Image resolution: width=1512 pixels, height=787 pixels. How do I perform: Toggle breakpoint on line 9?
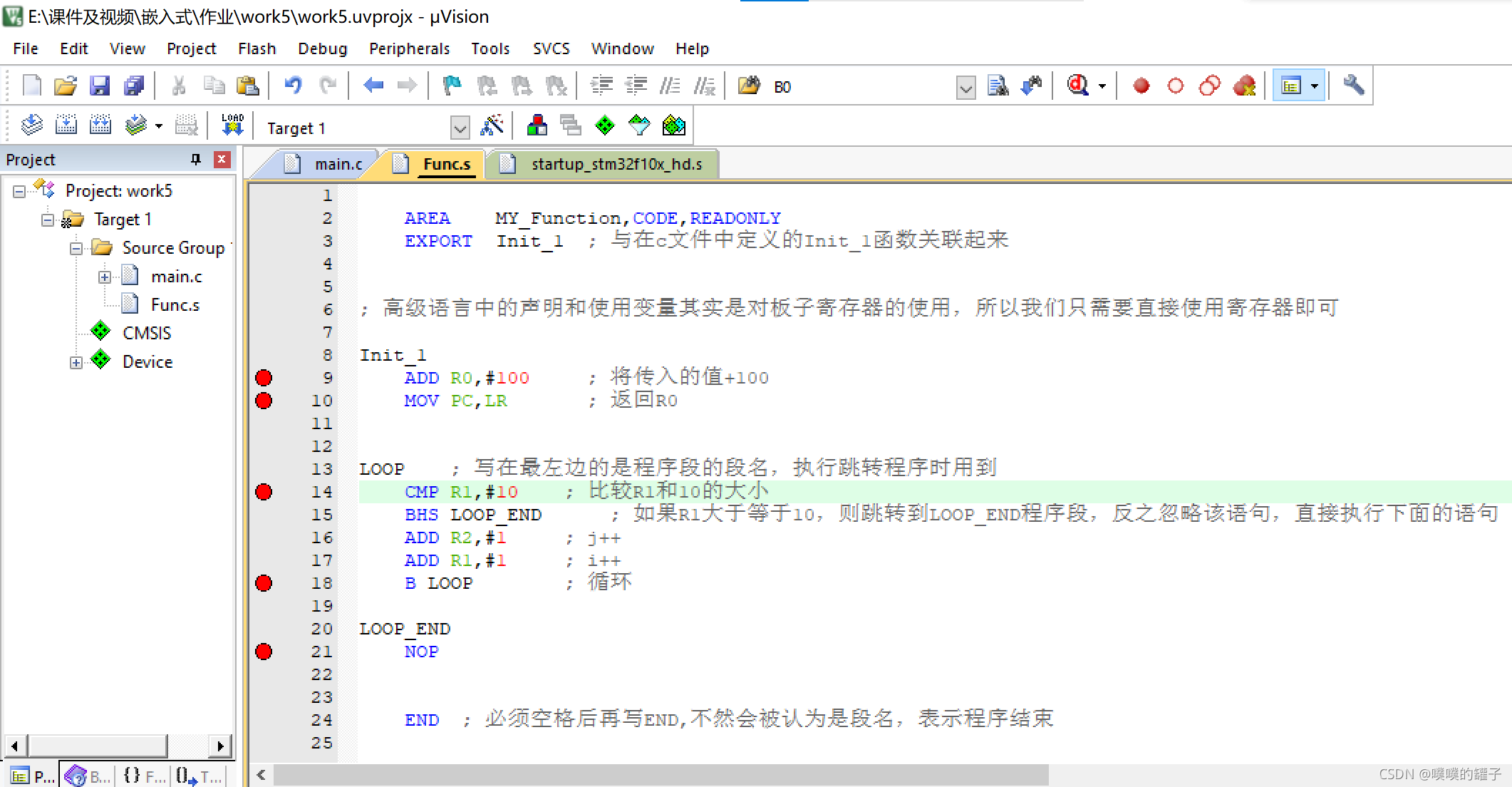pos(265,376)
